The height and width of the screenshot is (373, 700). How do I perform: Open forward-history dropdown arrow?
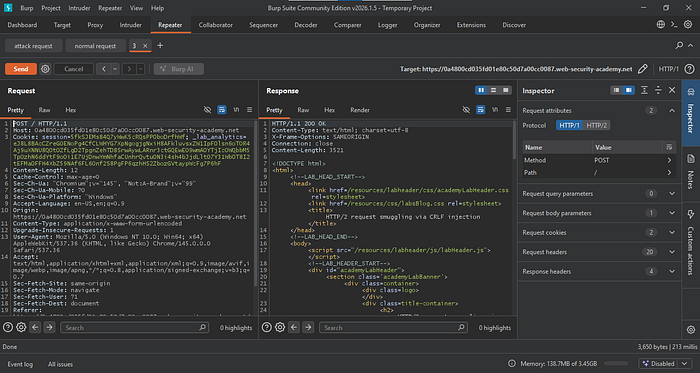pos(141,69)
